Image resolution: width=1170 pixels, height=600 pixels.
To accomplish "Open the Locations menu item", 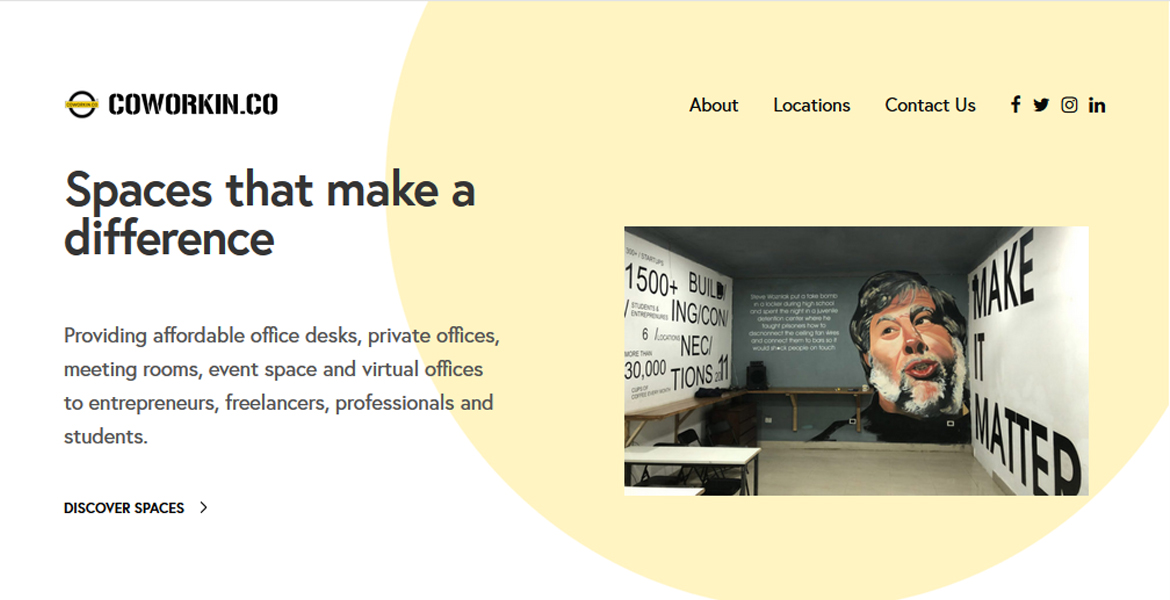I will tap(812, 105).
